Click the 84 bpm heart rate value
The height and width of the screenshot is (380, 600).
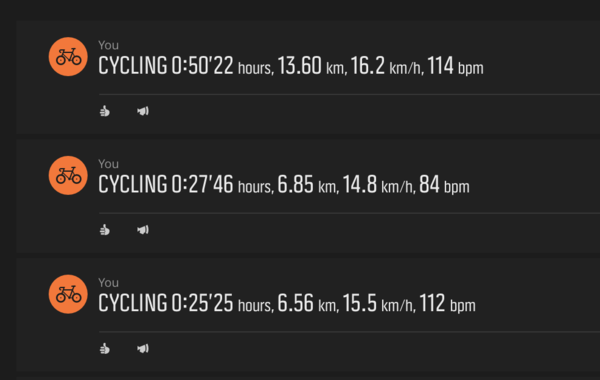(x=444, y=185)
